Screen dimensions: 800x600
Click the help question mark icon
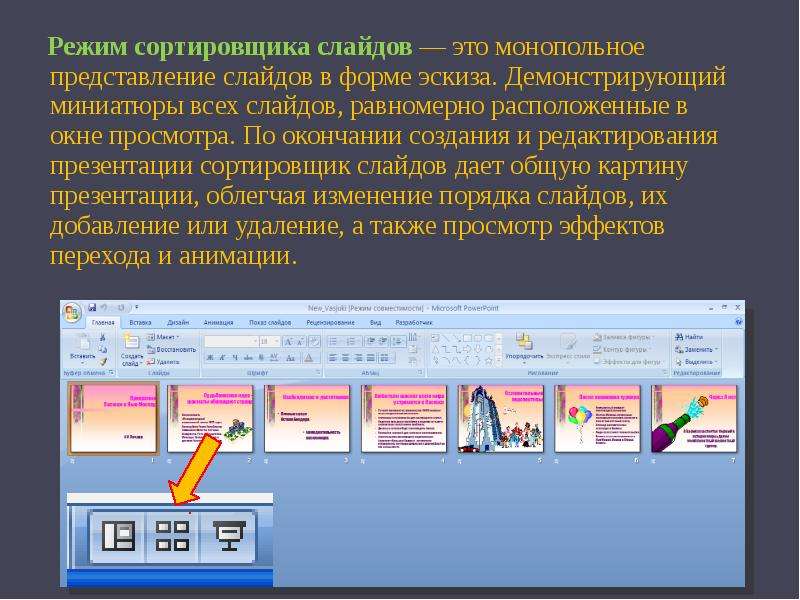point(738,322)
